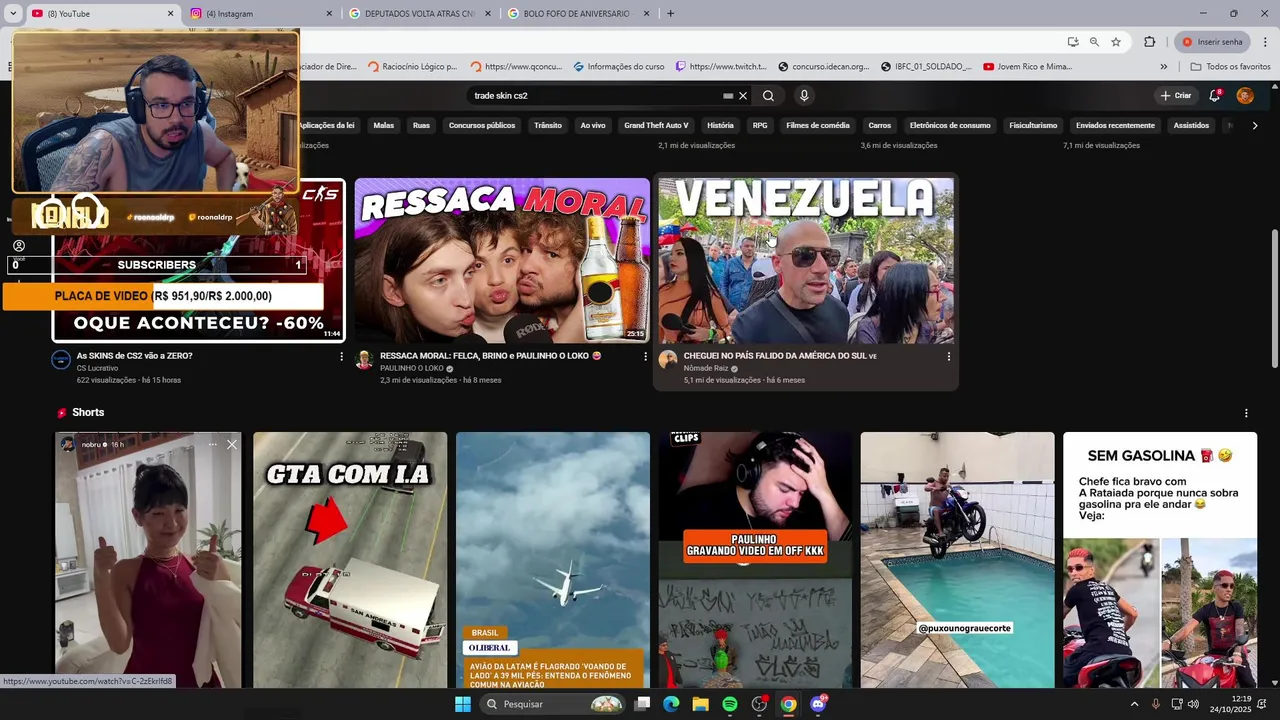Clear the YouTube search text with the X
Image resolution: width=1280 pixels, height=720 pixels.
(743, 96)
